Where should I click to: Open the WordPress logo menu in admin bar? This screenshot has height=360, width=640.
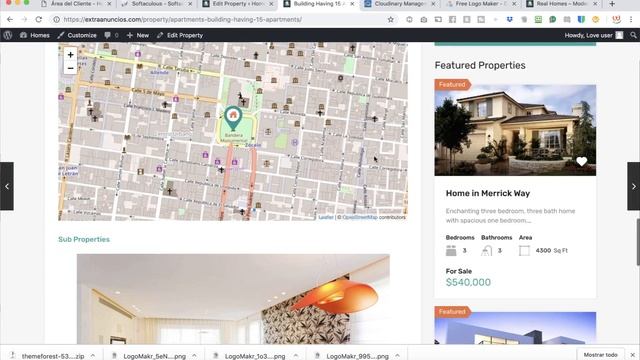pyautogui.click(x=8, y=36)
